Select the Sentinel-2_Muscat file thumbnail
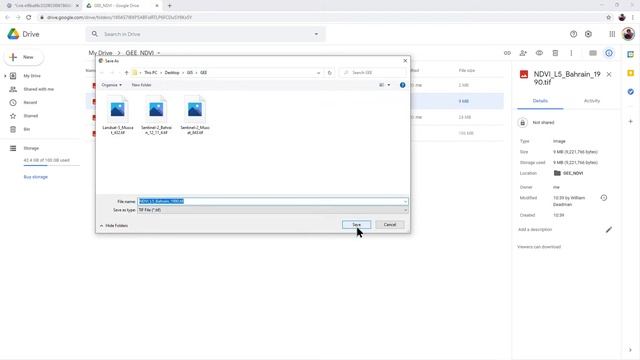 (195, 115)
